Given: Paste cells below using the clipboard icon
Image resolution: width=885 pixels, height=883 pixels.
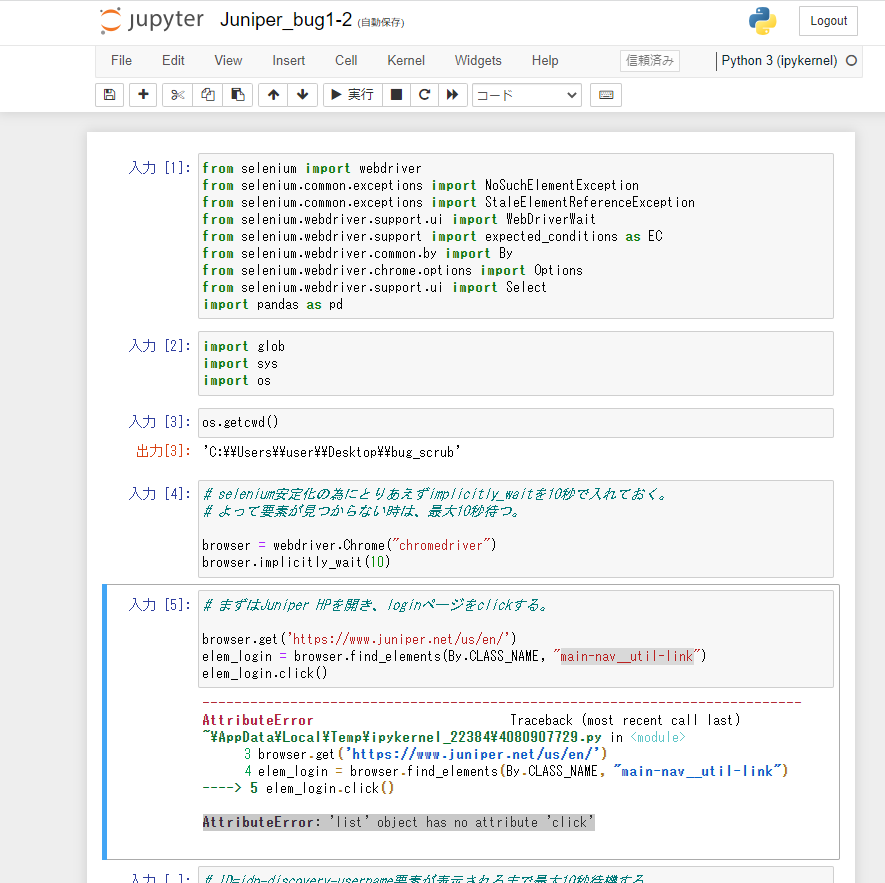Looking at the screenshot, I should pyautogui.click(x=237, y=95).
